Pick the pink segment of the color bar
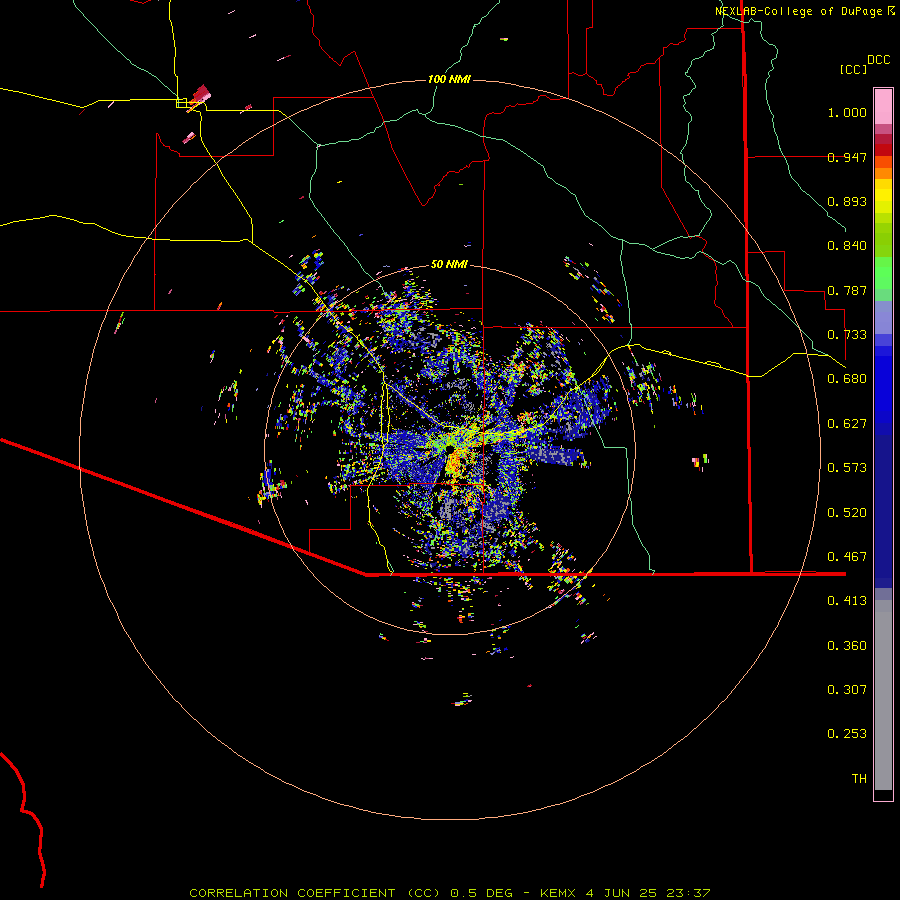 [883, 107]
